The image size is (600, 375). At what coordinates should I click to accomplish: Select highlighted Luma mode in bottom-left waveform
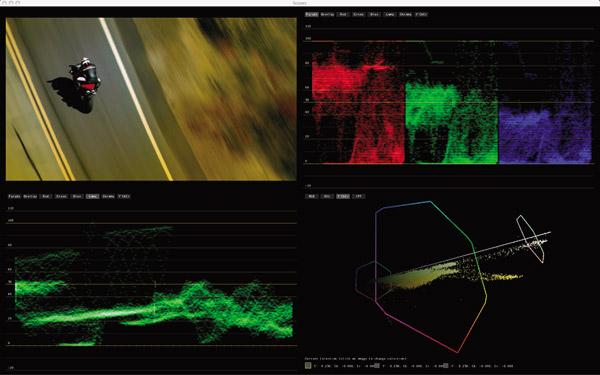coord(92,196)
